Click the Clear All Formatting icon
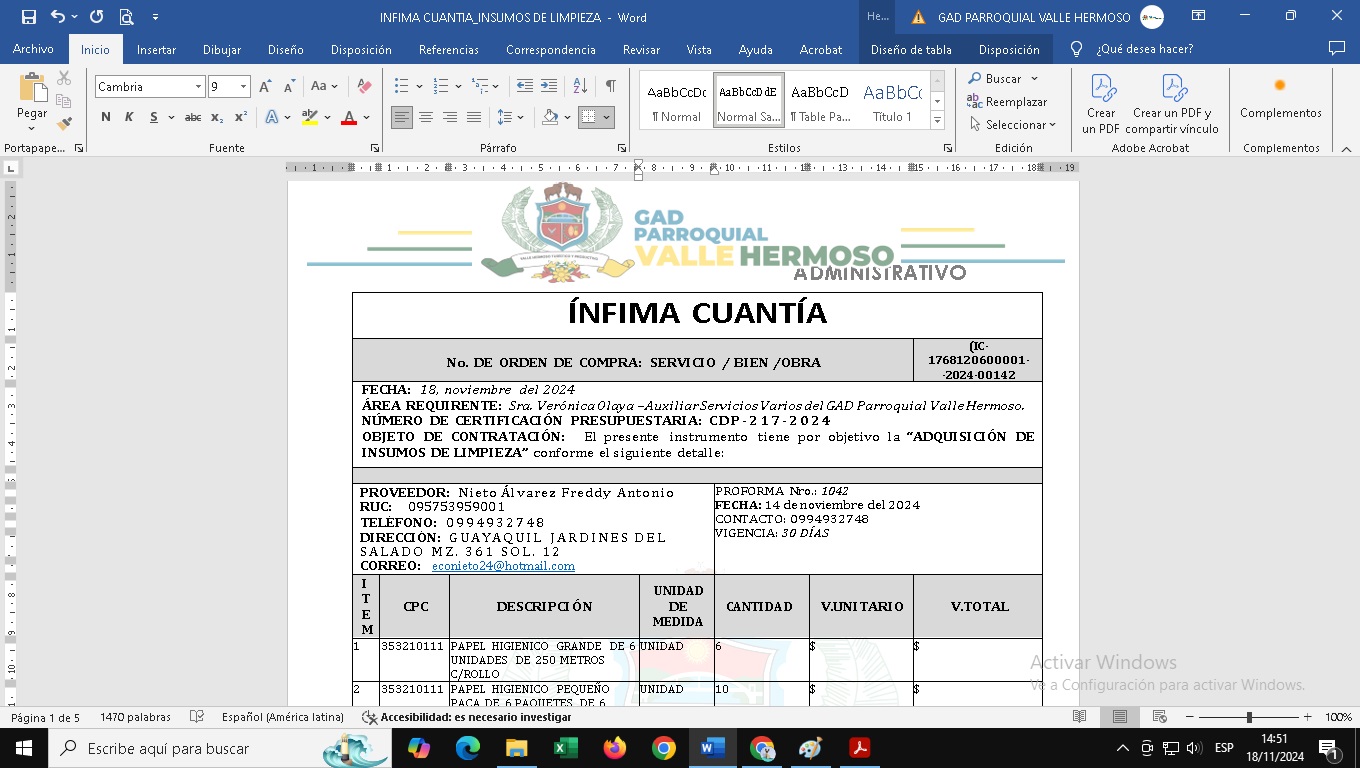The image size is (1360, 768). 364,87
